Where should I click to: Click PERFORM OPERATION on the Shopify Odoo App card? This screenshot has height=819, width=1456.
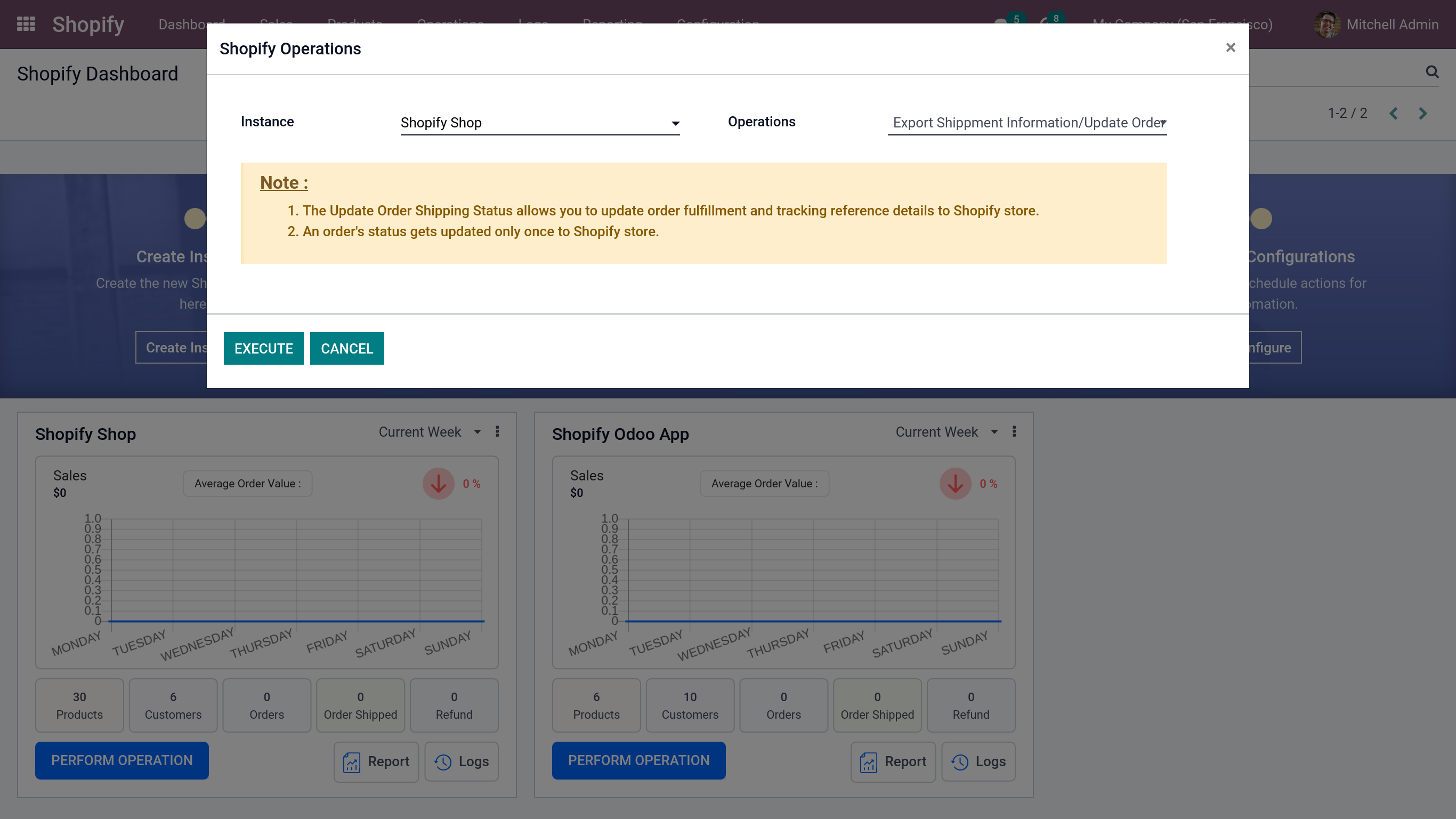point(638,760)
